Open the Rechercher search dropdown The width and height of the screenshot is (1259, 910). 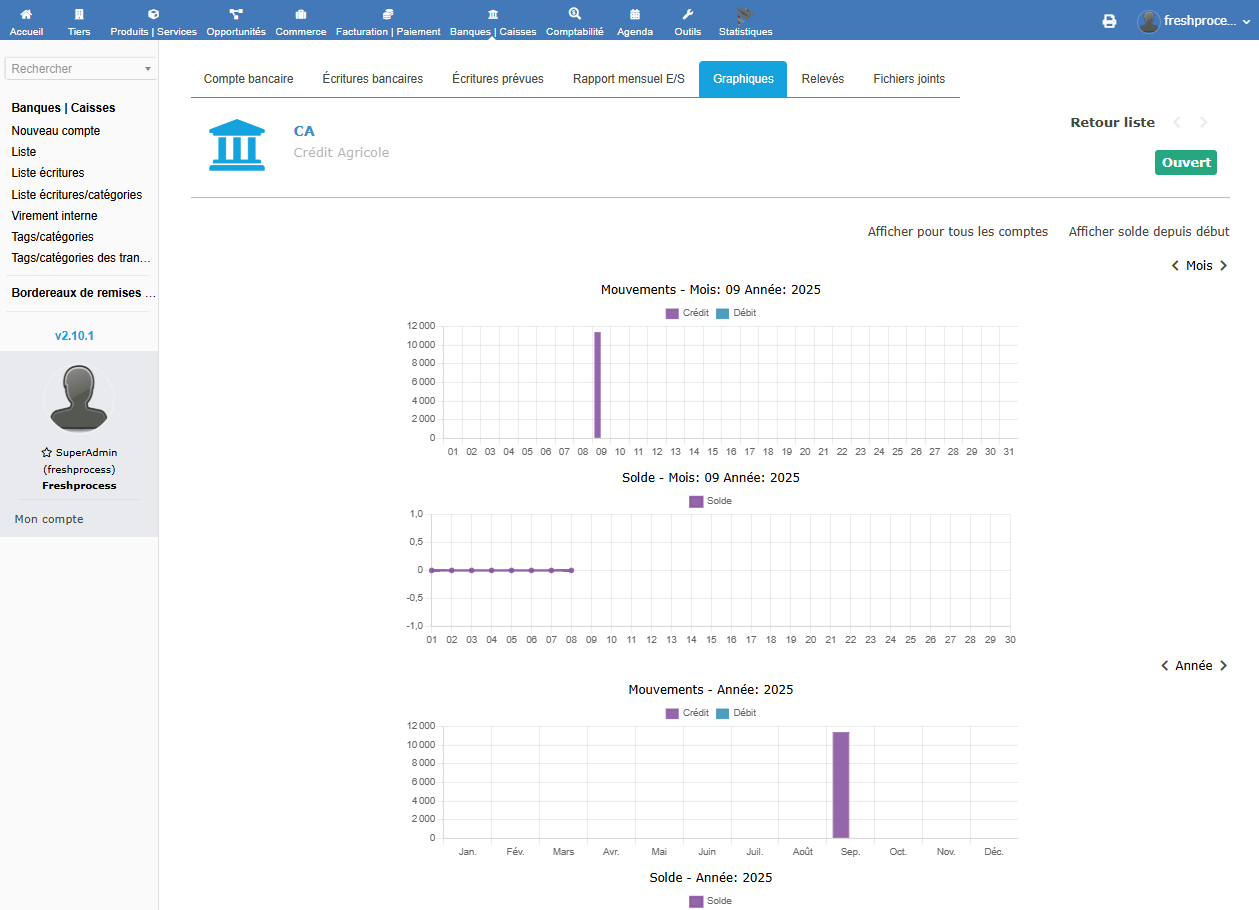pos(80,69)
